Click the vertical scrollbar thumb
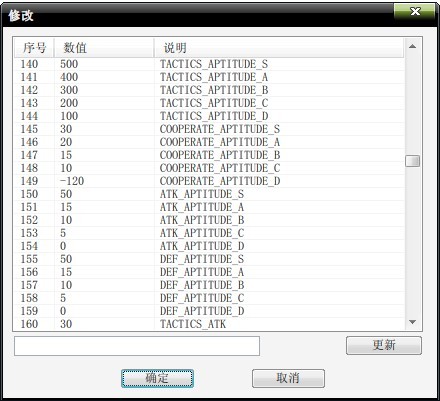This screenshot has height=401, width=440. pos(412,161)
